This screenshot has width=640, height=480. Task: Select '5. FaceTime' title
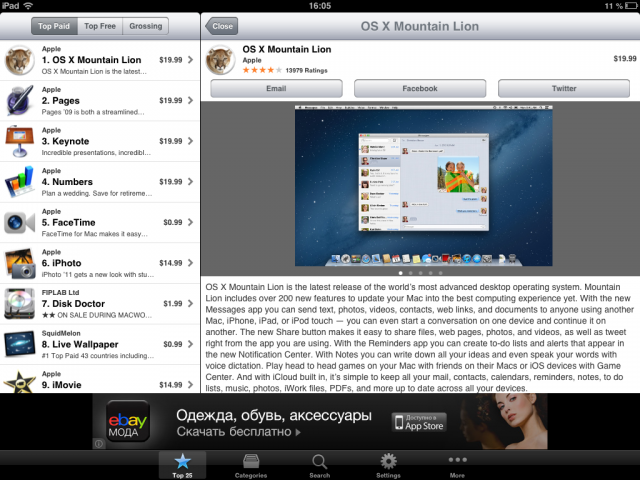(69, 222)
